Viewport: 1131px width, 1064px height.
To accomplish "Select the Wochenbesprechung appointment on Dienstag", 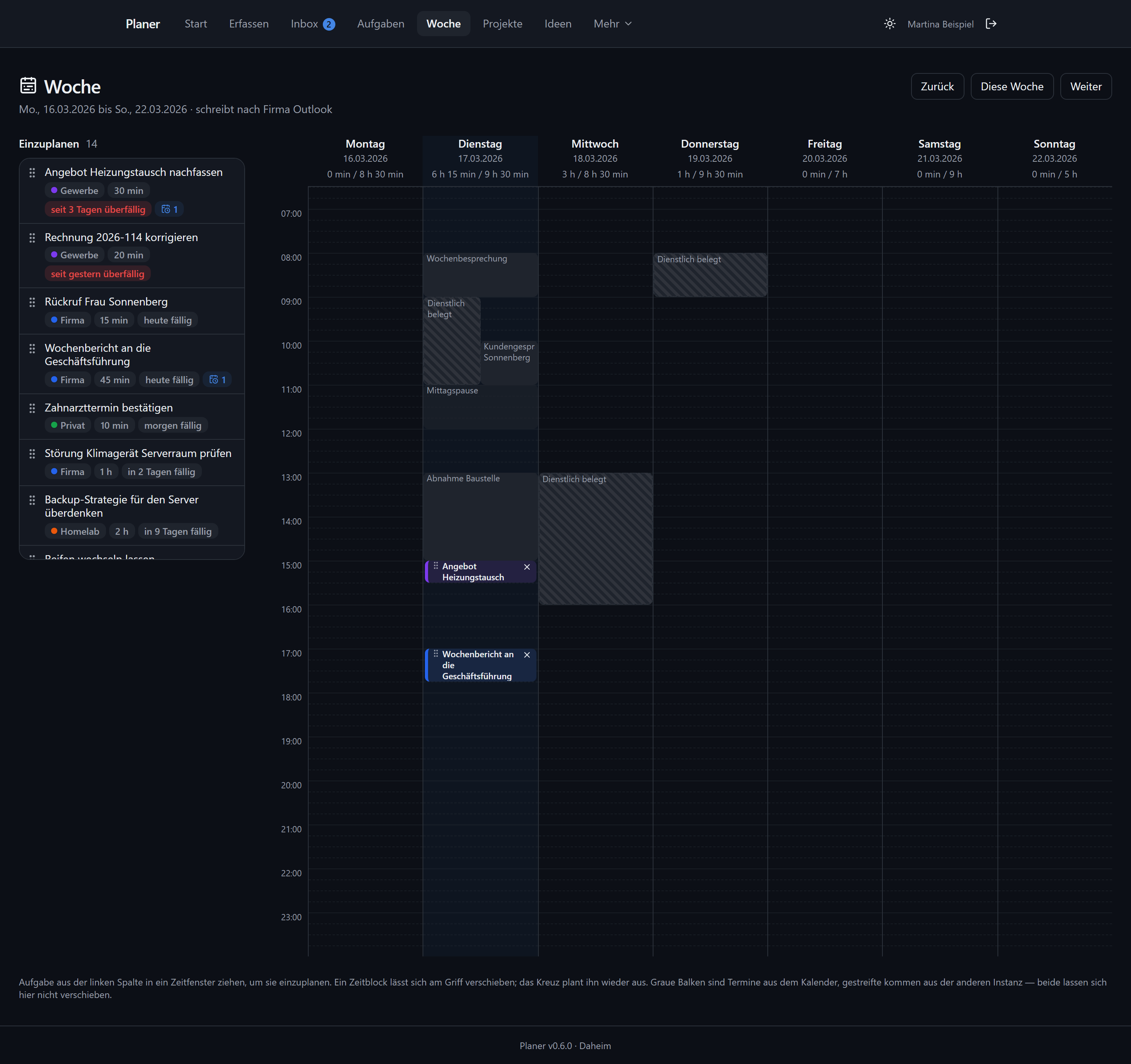I will pyautogui.click(x=480, y=275).
